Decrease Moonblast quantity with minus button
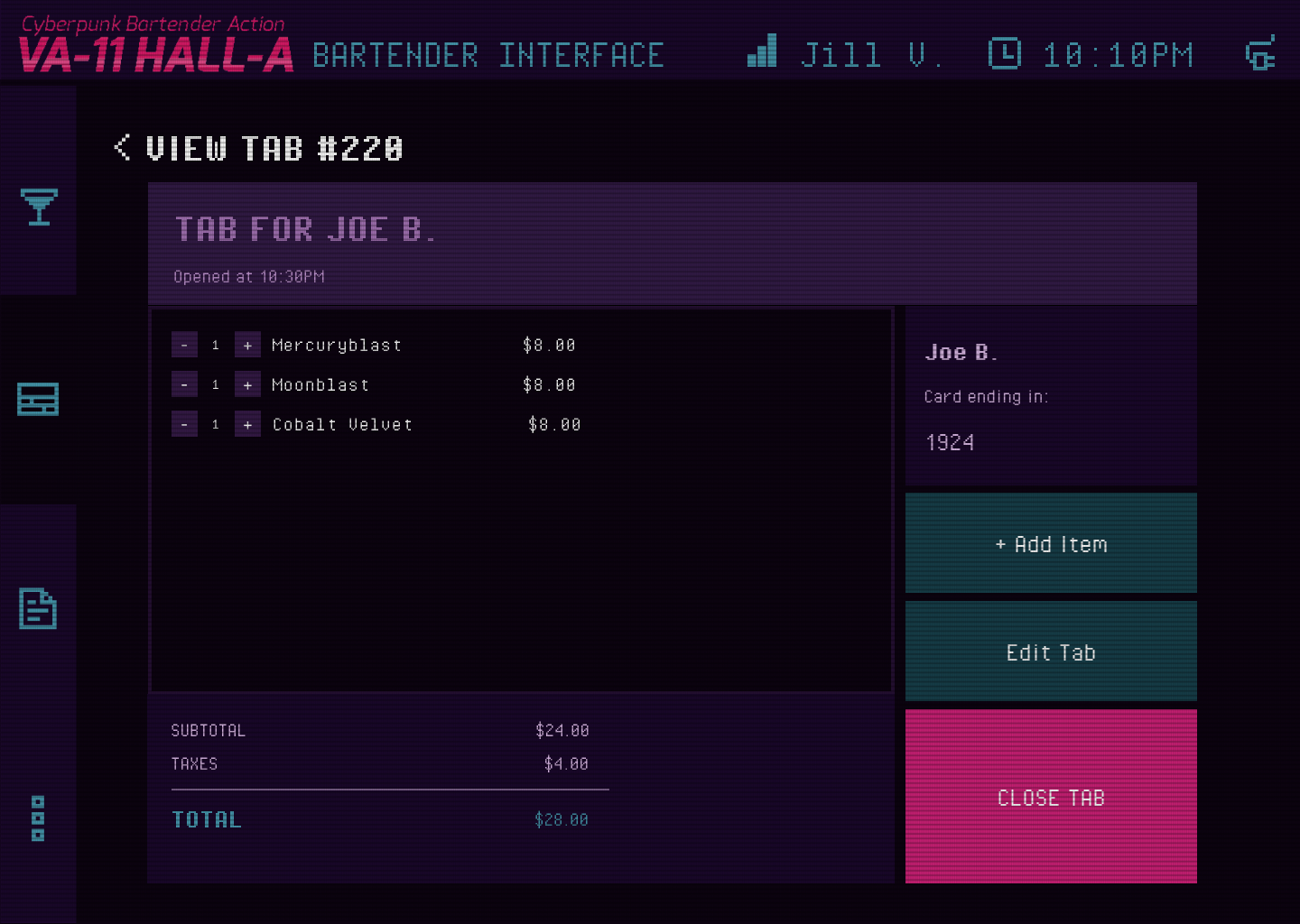The width and height of the screenshot is (1300, 924). pos(184,384)
